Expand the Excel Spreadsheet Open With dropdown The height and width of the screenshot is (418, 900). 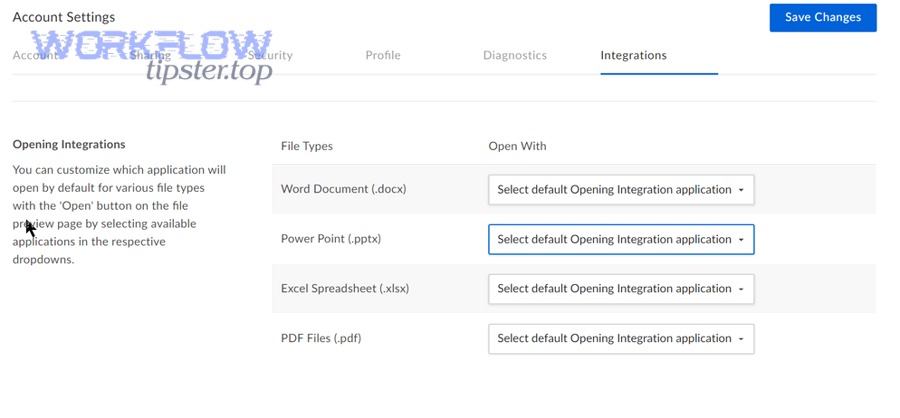tap(620, 289)
